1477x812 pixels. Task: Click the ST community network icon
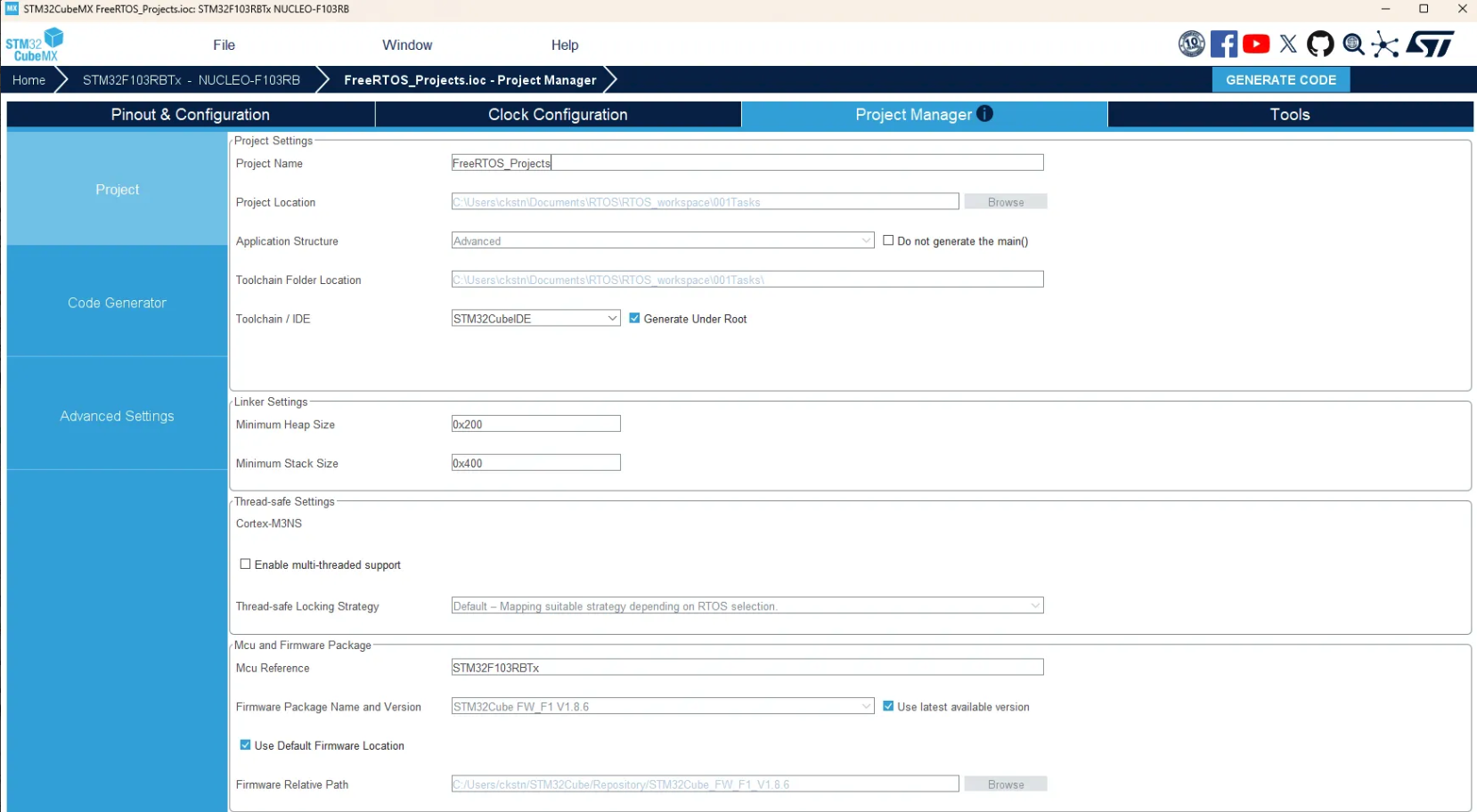coord(1385,44)
